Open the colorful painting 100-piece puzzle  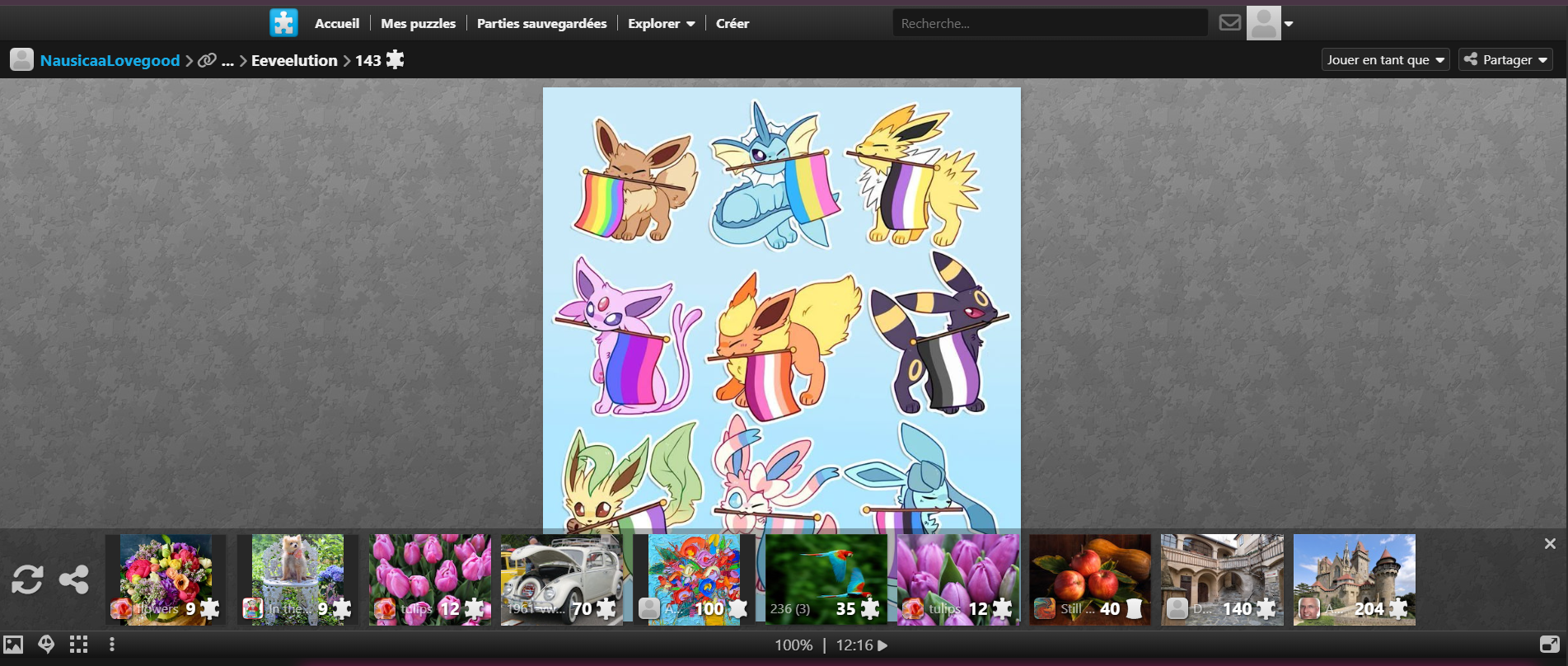pyautogui.click(x=694, y=579)
